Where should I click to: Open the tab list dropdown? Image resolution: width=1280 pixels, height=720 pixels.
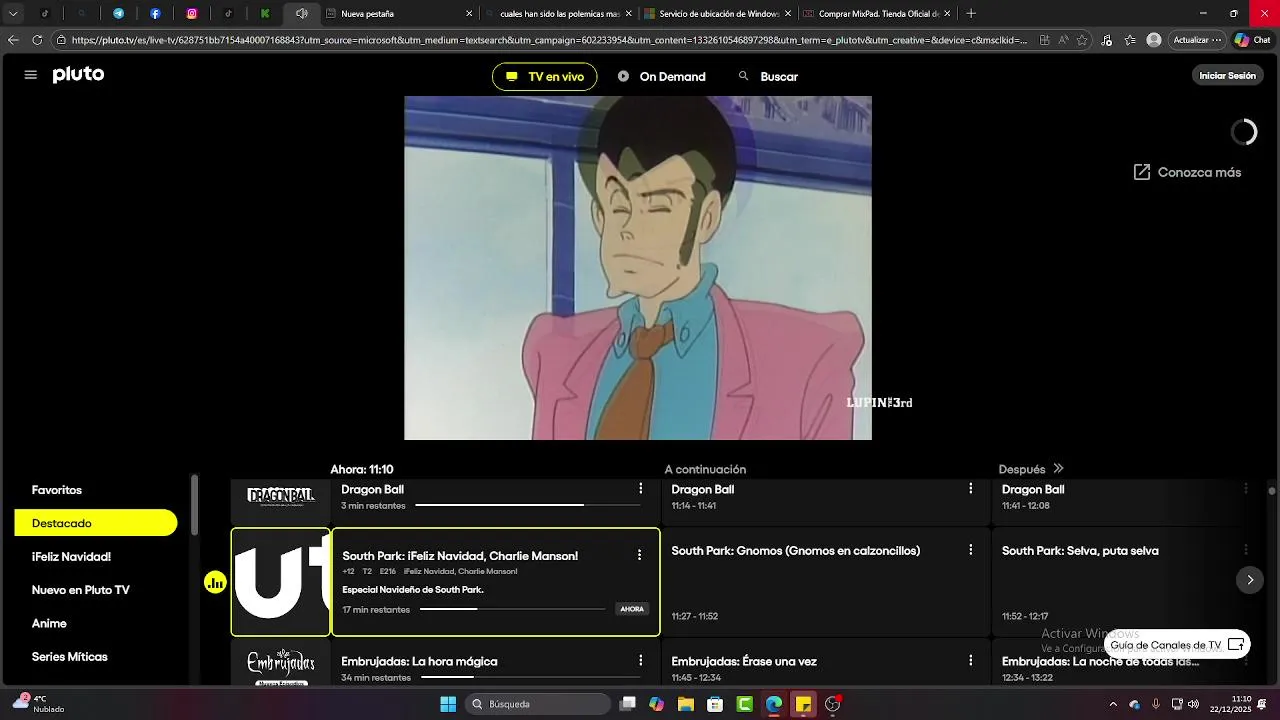(13, 14)
